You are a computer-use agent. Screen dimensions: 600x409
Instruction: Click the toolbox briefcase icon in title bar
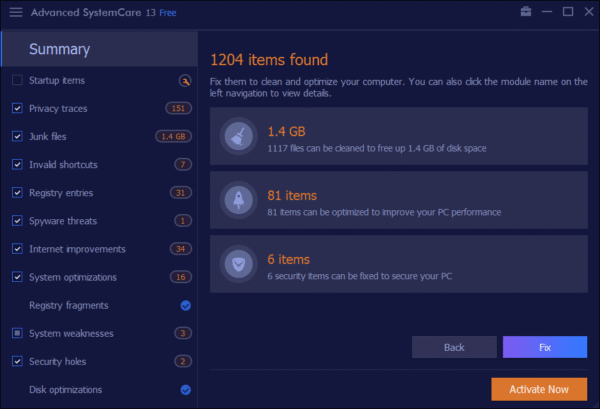(526, 12)
